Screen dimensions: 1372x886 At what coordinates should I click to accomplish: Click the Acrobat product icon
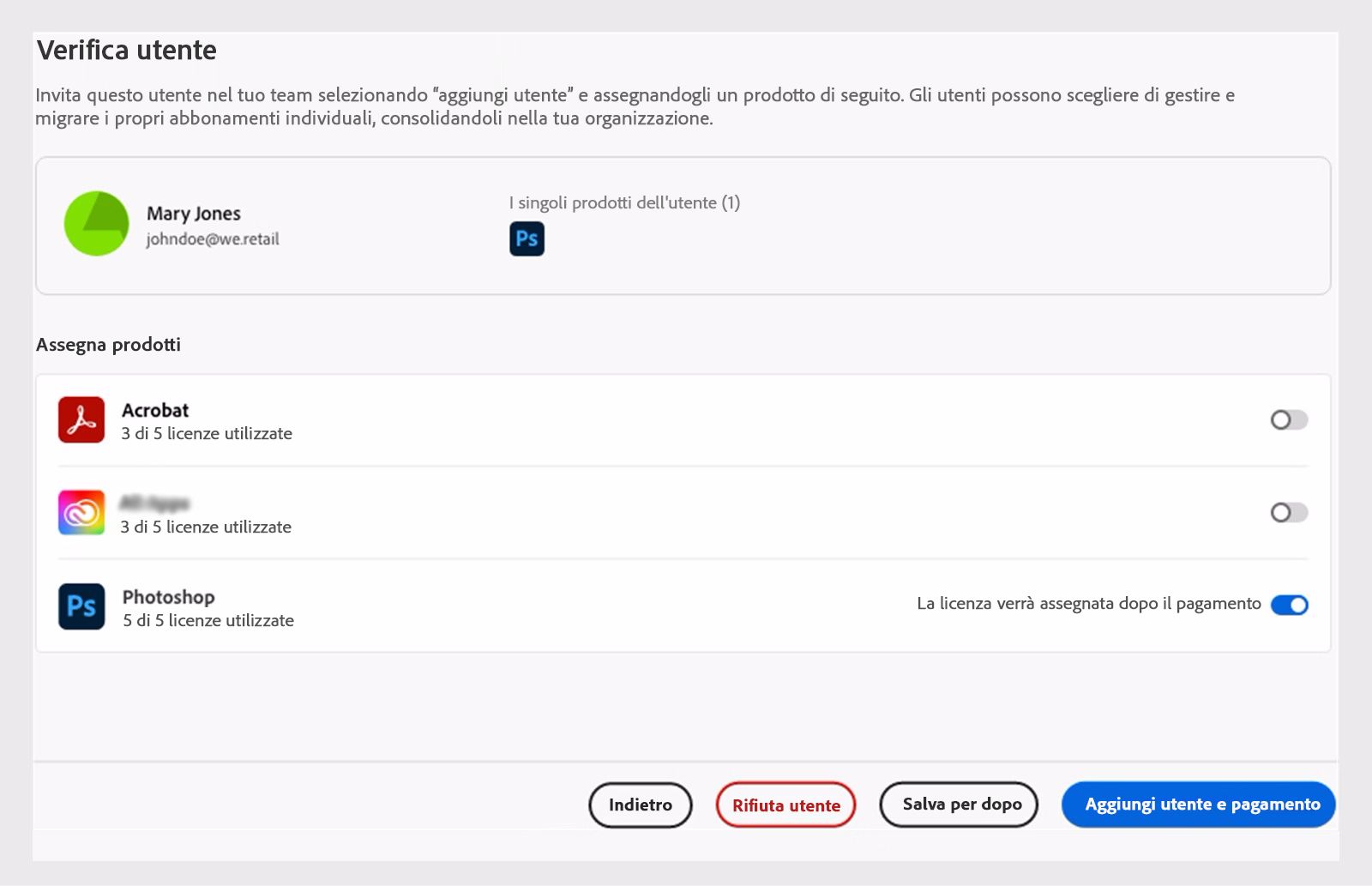tap(81, 419)
